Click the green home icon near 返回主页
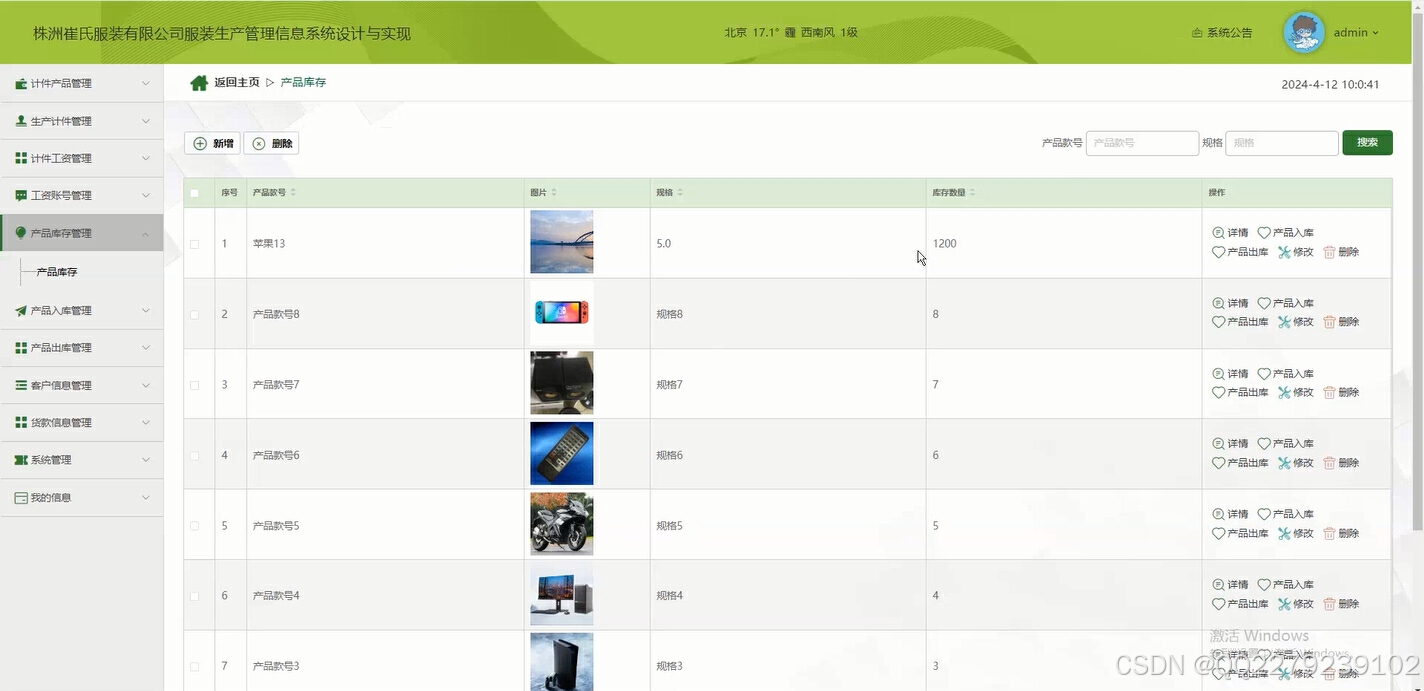The image size is (1424, 691). pos(198,81)
